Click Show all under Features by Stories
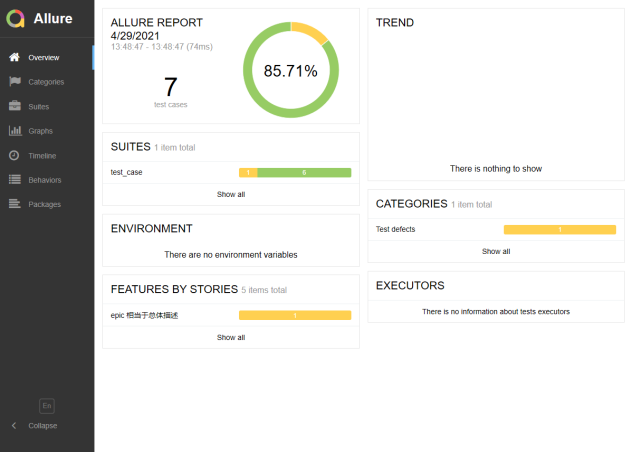This screenshot has width=632, height=452. pyautogui.click(x=231, y=337)
